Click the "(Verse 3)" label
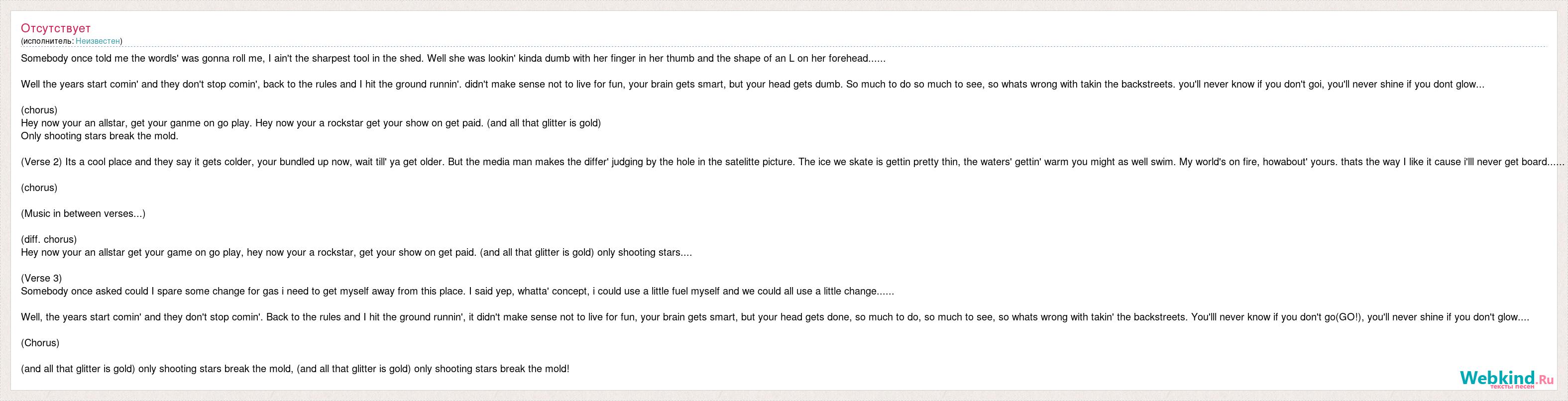This screenshot has width=1568, height=401. tap(41, 278)
